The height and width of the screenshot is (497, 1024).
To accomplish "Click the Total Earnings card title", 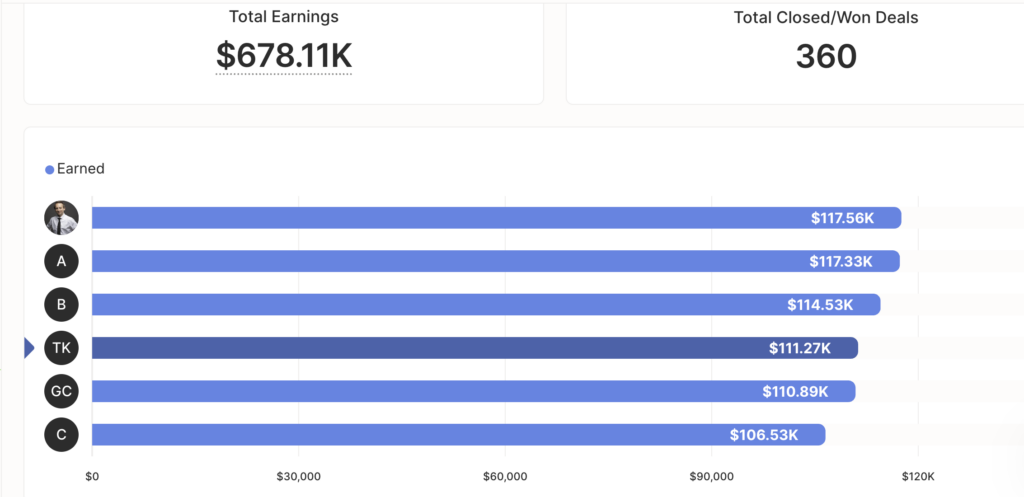I will [284, 17].
